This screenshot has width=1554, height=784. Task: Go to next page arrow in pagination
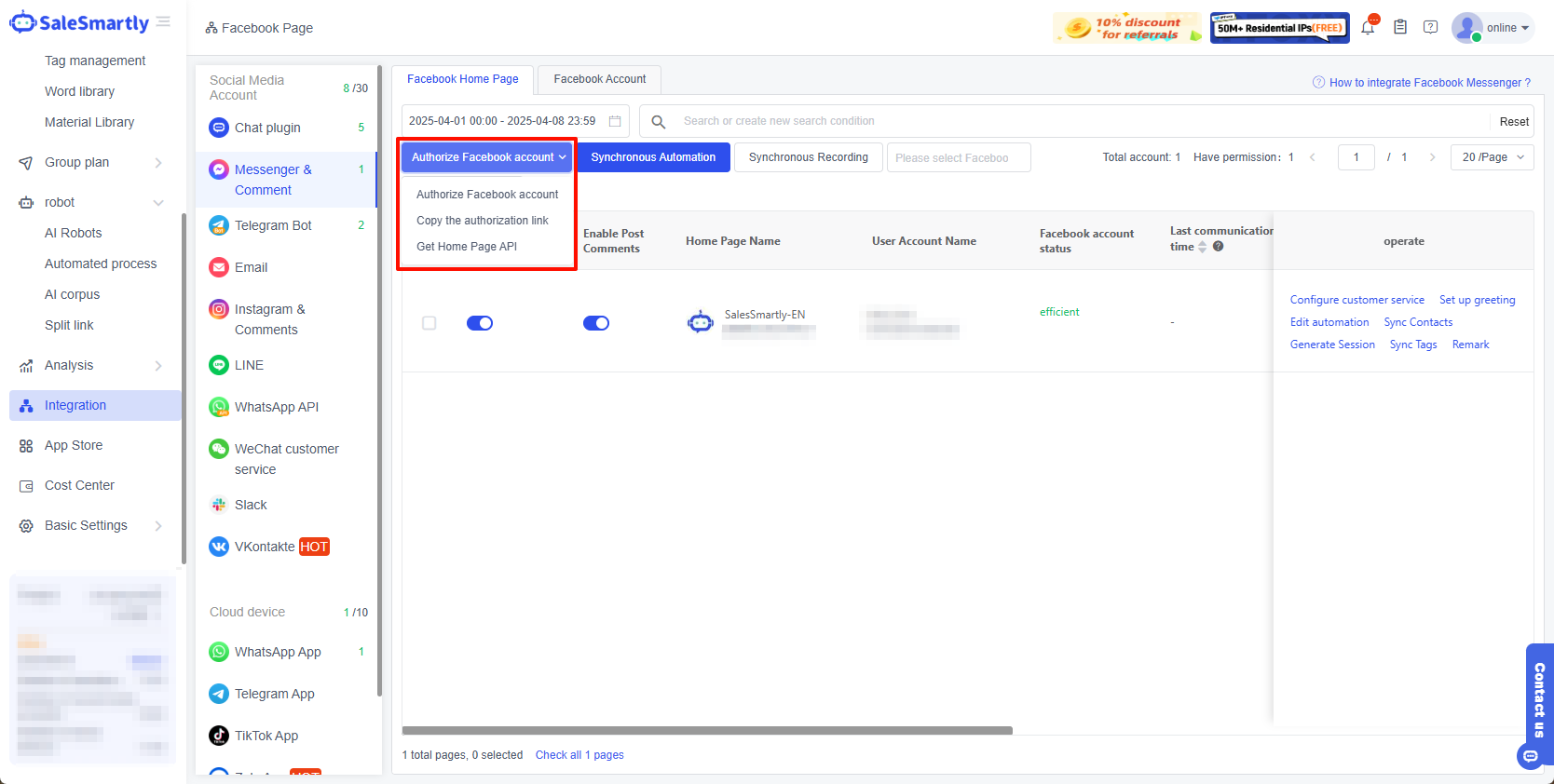pos(1432,157)
